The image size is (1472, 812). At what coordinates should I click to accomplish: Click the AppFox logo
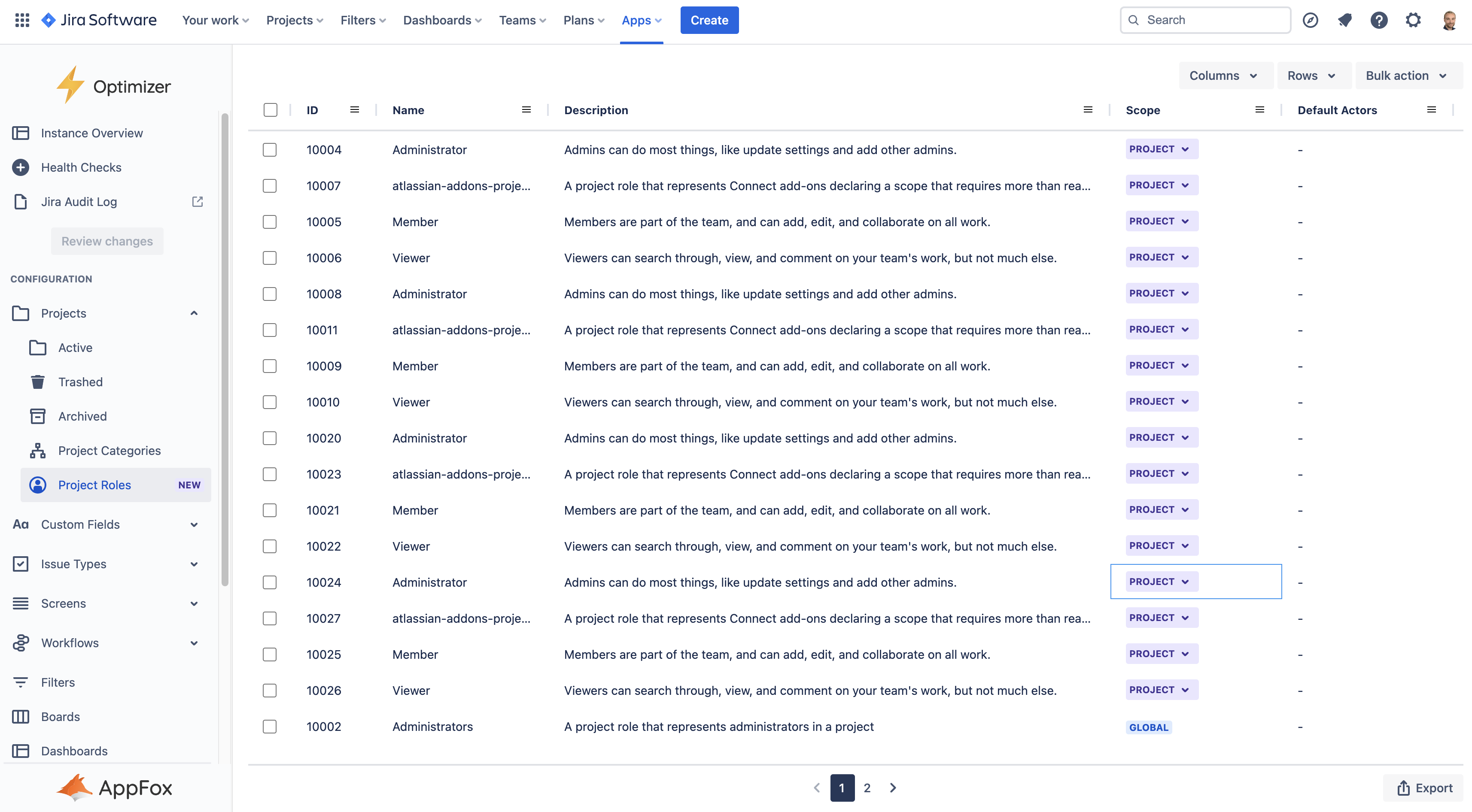[x=114, y=788]
